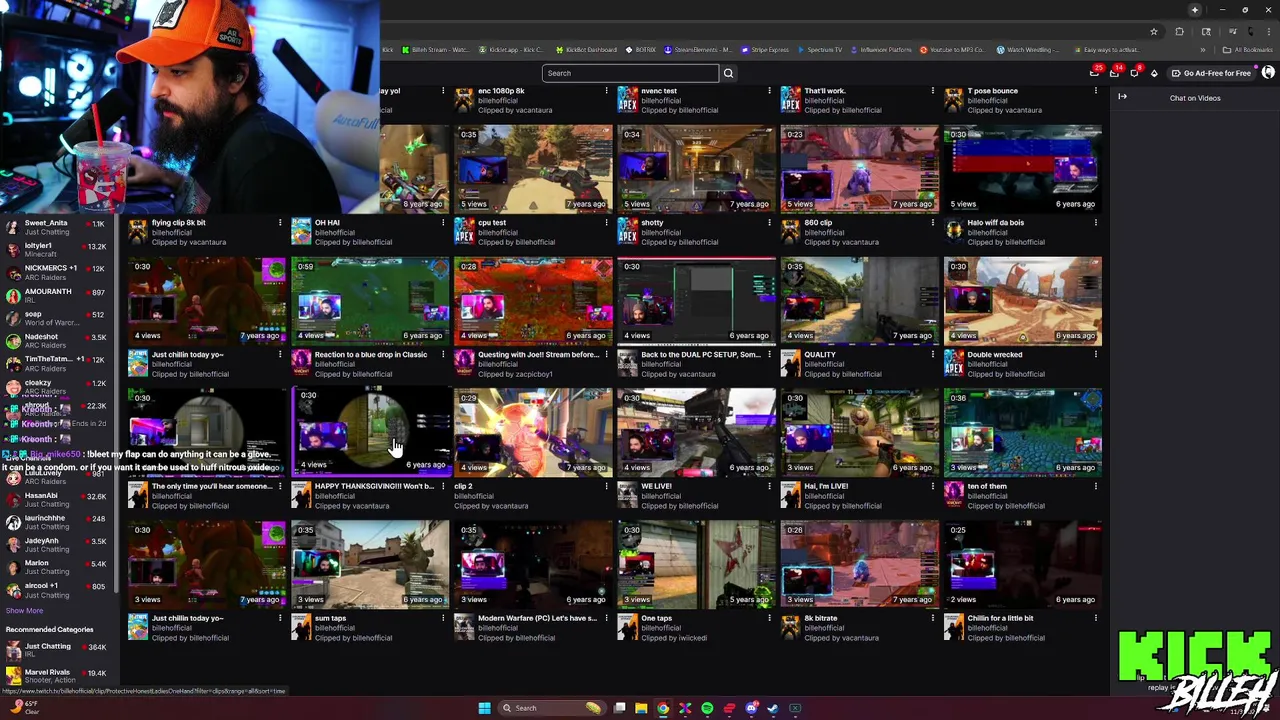Focus the Twitch Search field
The image size is (1280, 720).
pos(630,73)
